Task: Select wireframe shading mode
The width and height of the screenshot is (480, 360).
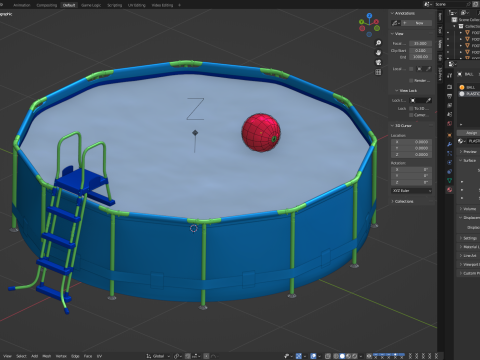Action: click(x=336, y=356)
